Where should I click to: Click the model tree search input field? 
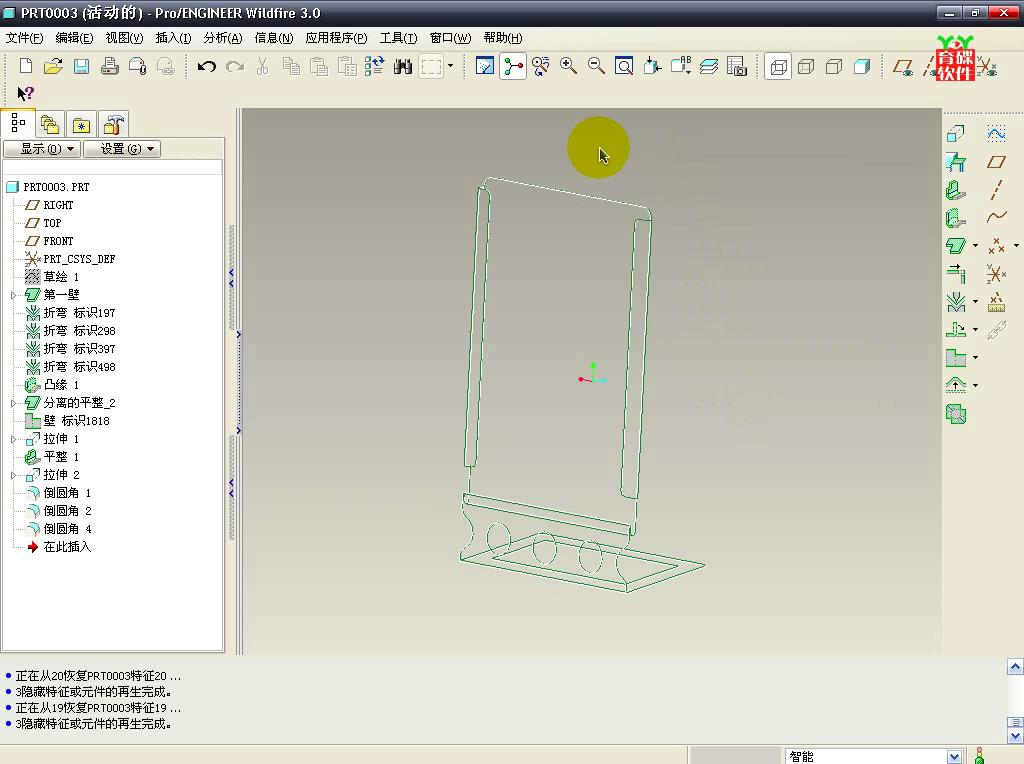112,168
